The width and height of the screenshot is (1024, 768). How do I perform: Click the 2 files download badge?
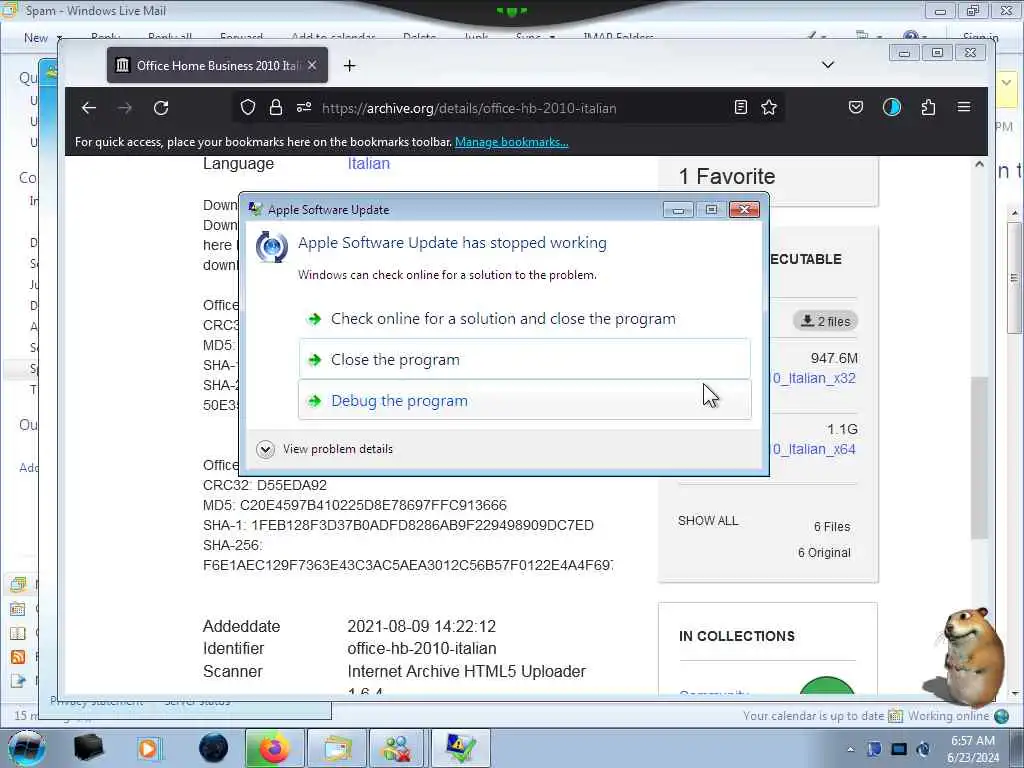pos(825,321)
